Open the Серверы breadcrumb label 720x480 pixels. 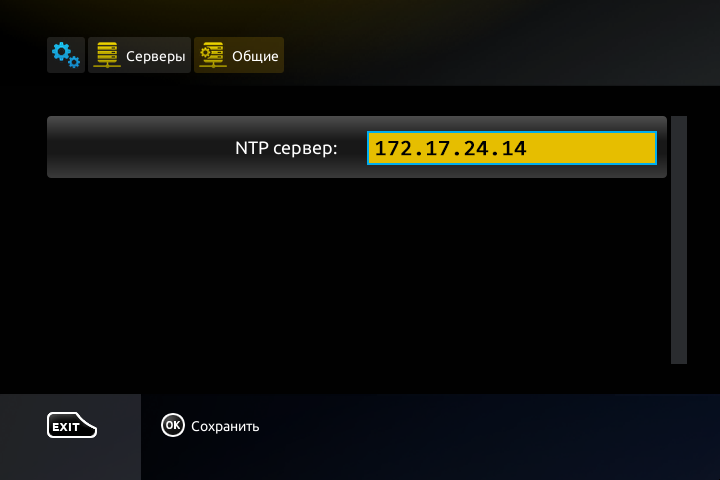[x=156, y=56]
